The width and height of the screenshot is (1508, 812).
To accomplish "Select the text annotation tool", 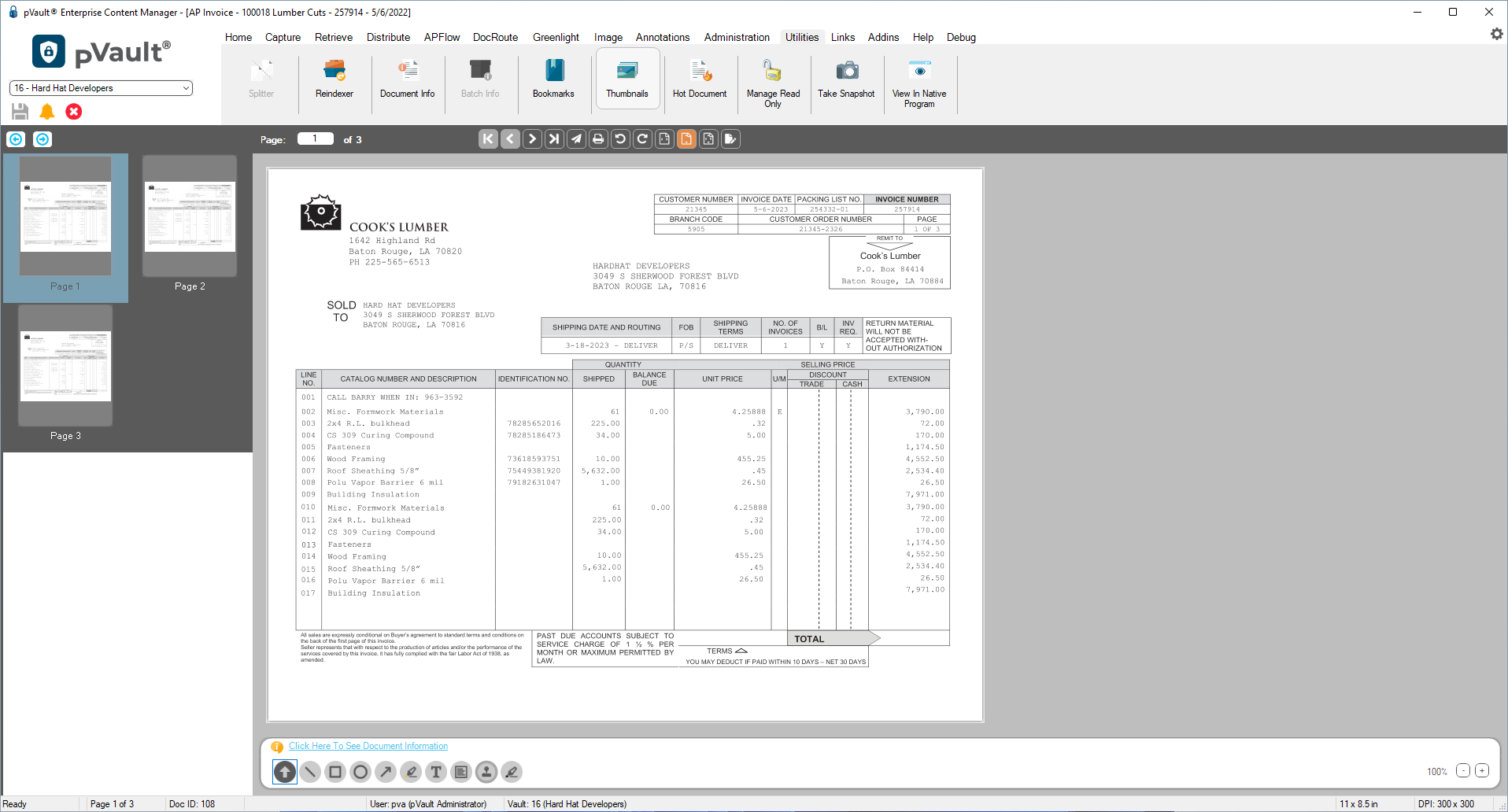I will (x=436, y=772).
